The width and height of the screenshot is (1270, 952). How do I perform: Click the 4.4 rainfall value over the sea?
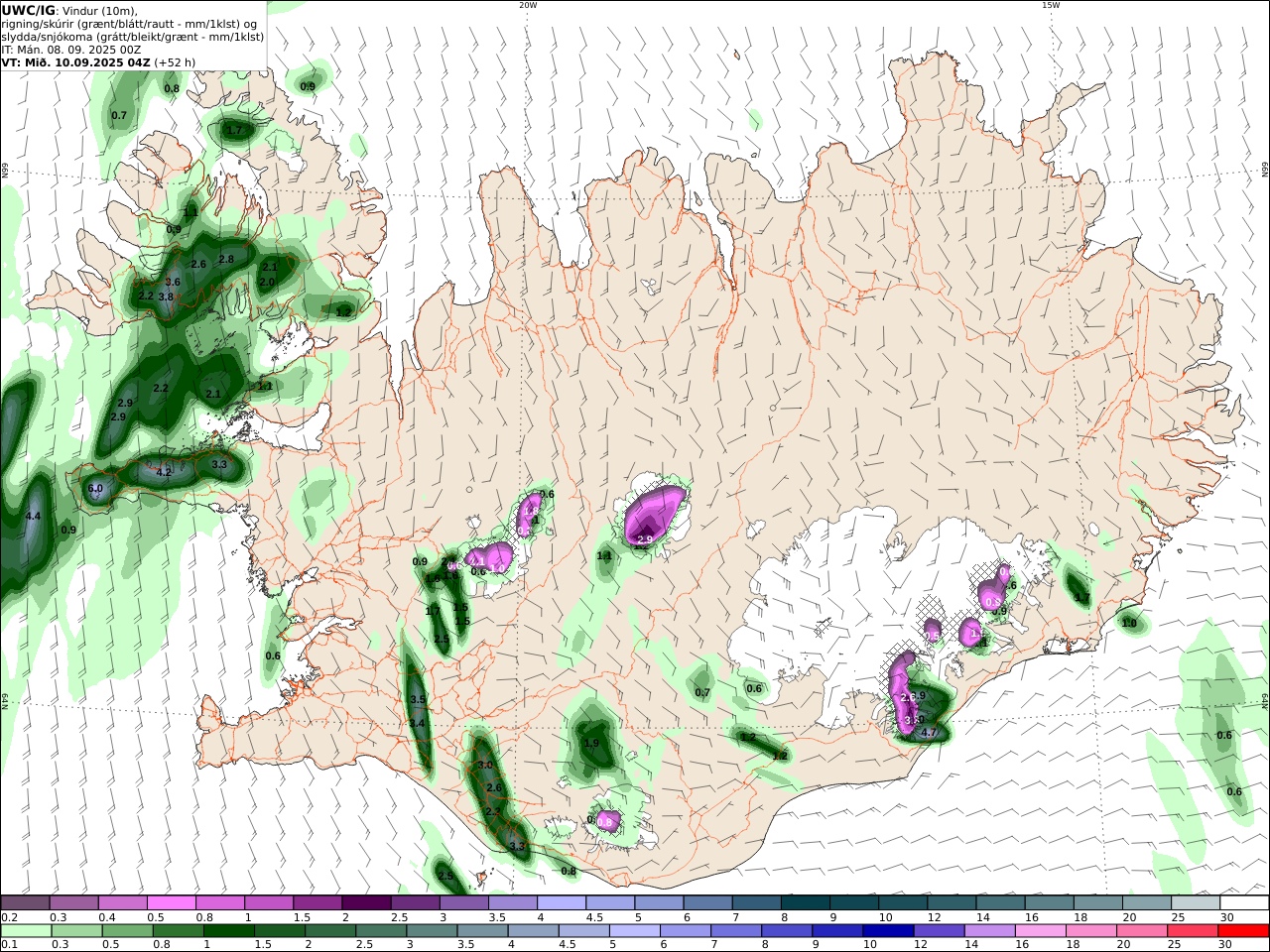point(33,516)
